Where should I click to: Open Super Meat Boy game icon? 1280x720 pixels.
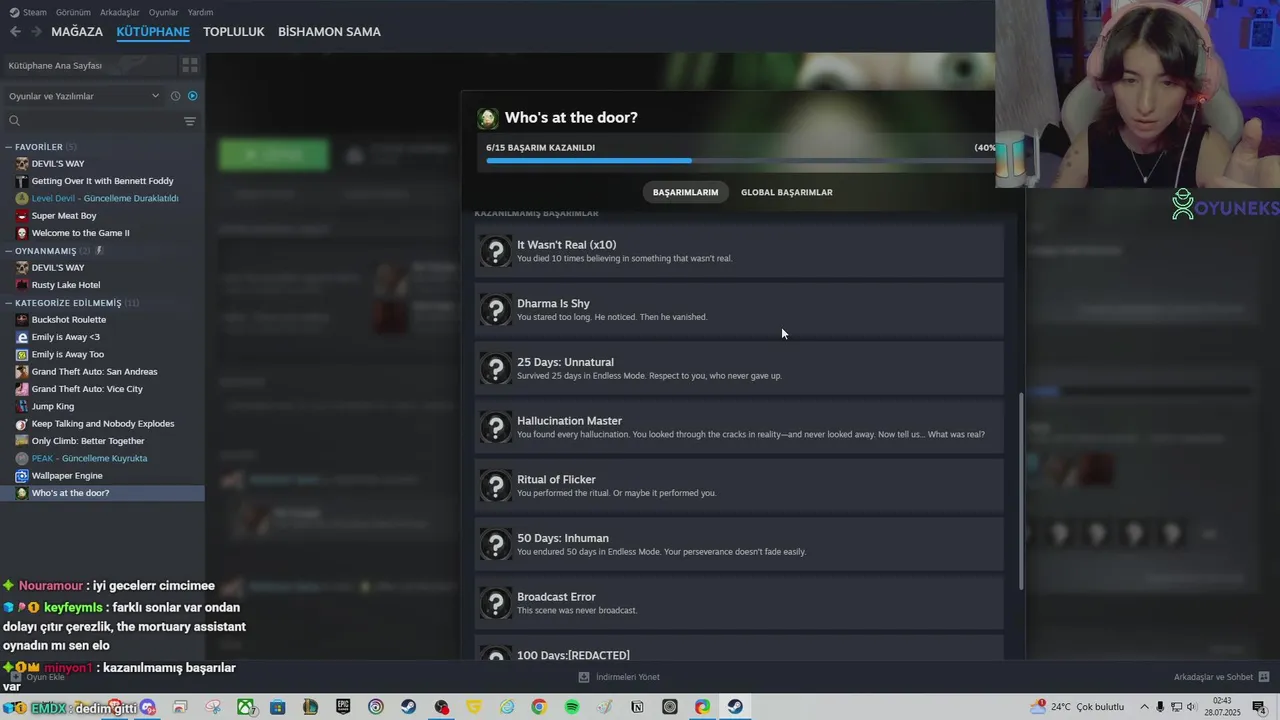(x=22, y=216)
